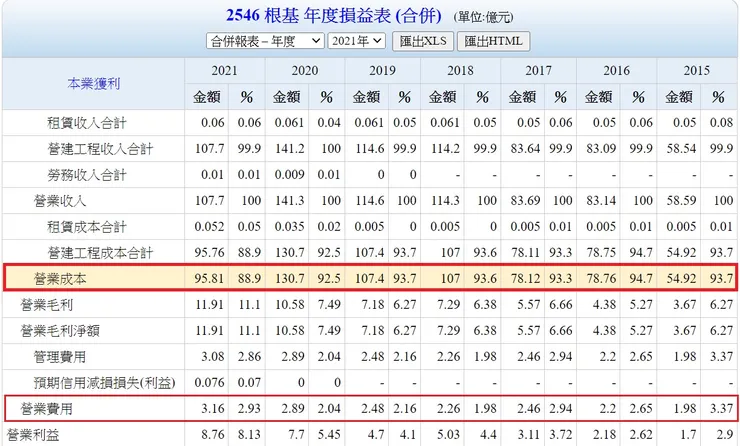This screenshot has width=740, height=446.
Task: Select the 2018 year column header
Action: pyautogui.click(x=460, y=71)
